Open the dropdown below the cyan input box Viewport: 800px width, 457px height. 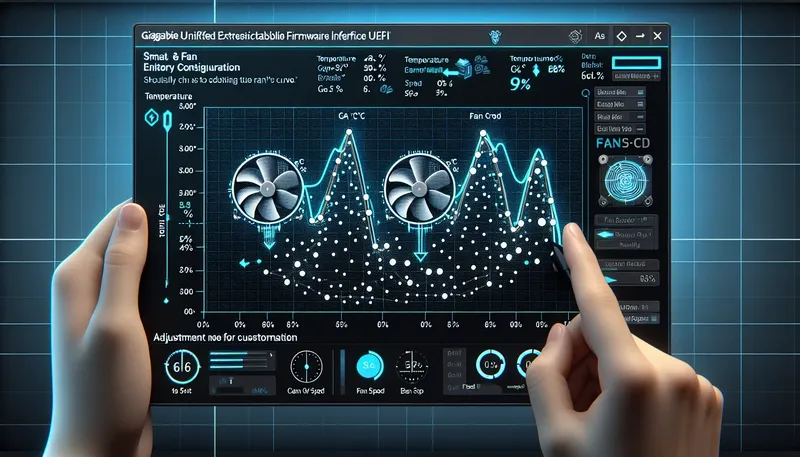(636, 77)
